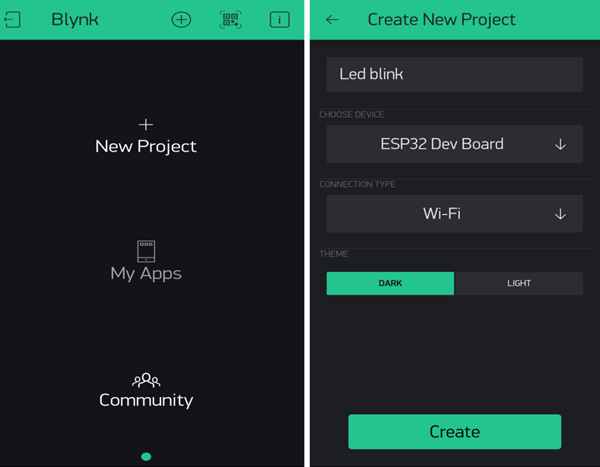Click the CONNECTION TYPE label
600x467 pixels.
(x=357, y=185)
